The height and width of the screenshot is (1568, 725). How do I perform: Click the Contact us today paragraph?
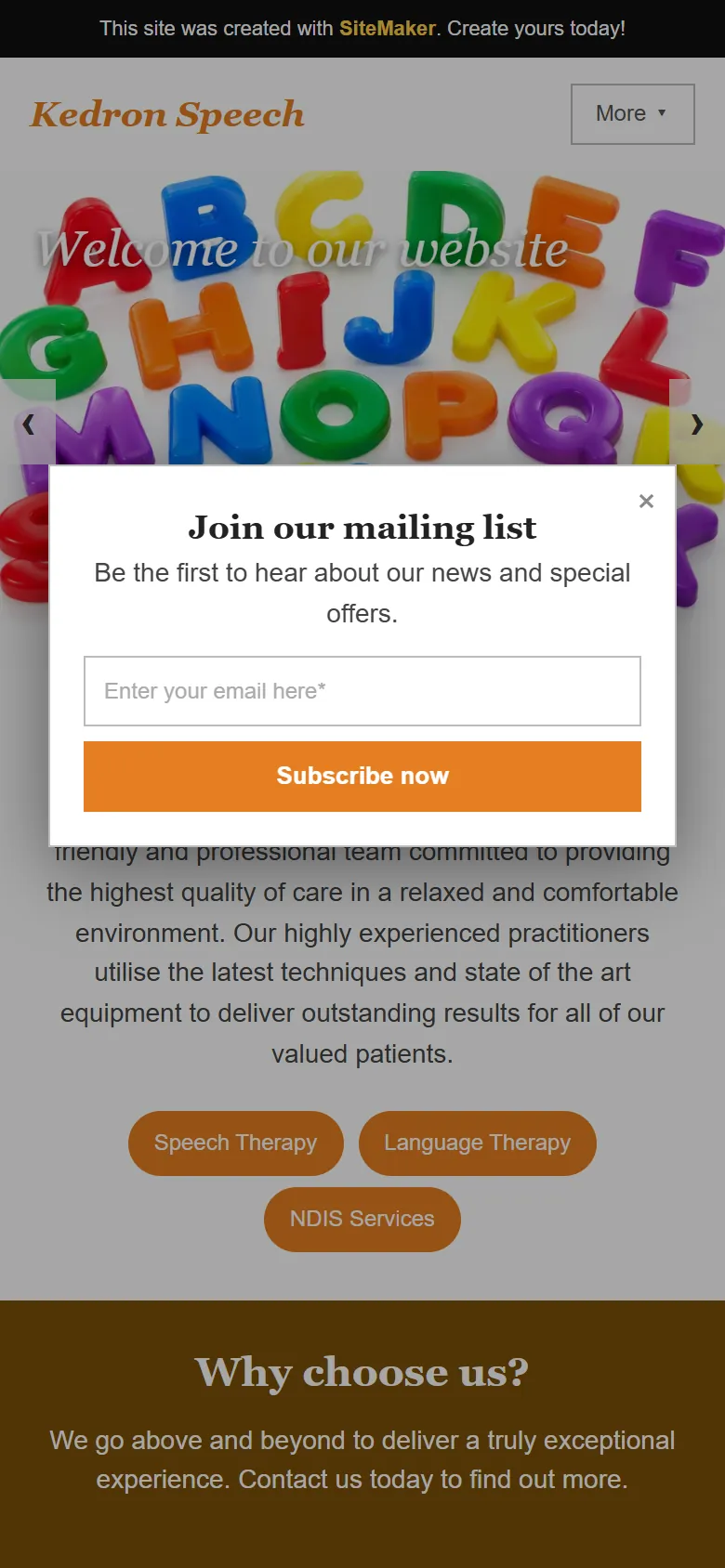362,1459
